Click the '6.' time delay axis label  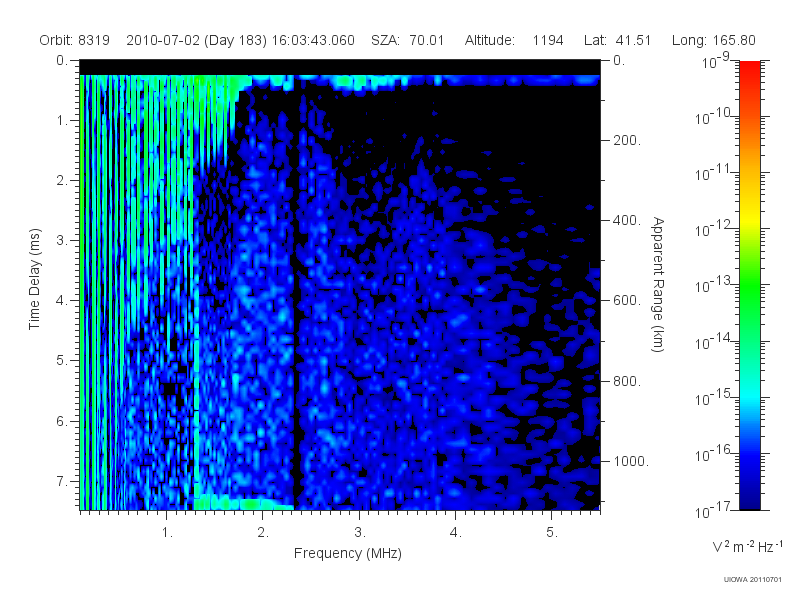pos(62,421)
